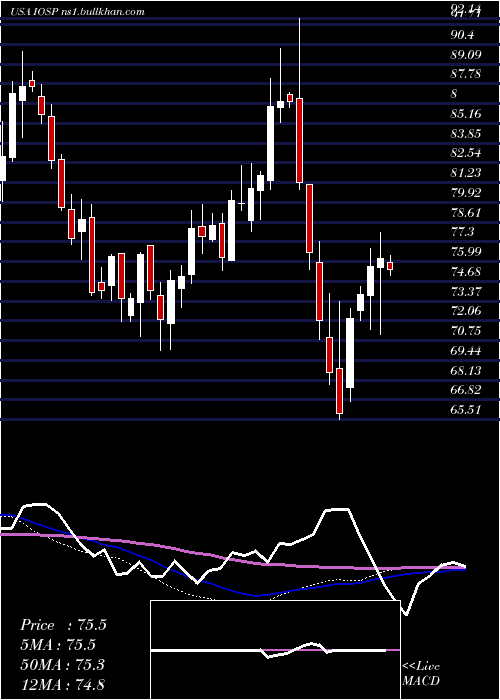Click the 81.23 price axis label
The height and width of the screenshot is (700, 500).
(466, 172)
